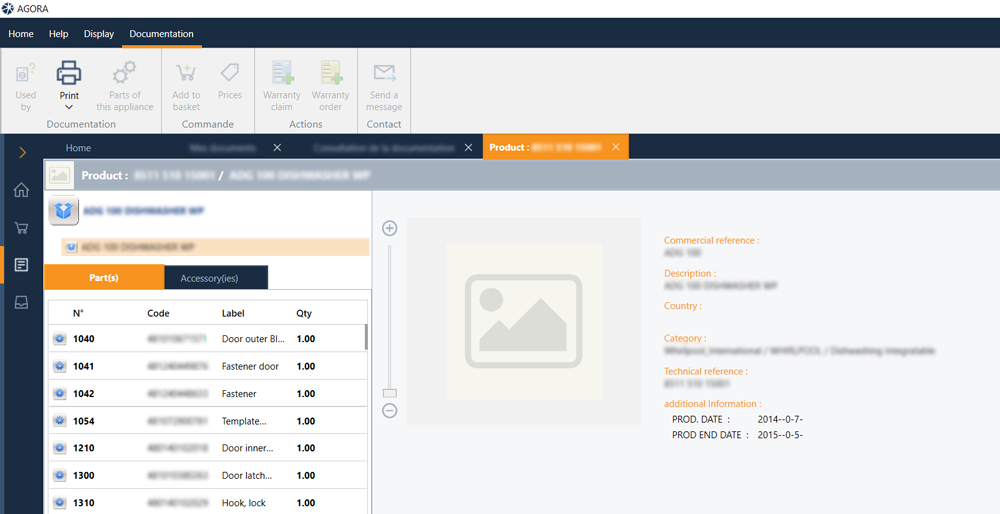The width and height of the screenshot is (1000, 514).
Task: Sort parts by the Code column header
Action: 158,313
